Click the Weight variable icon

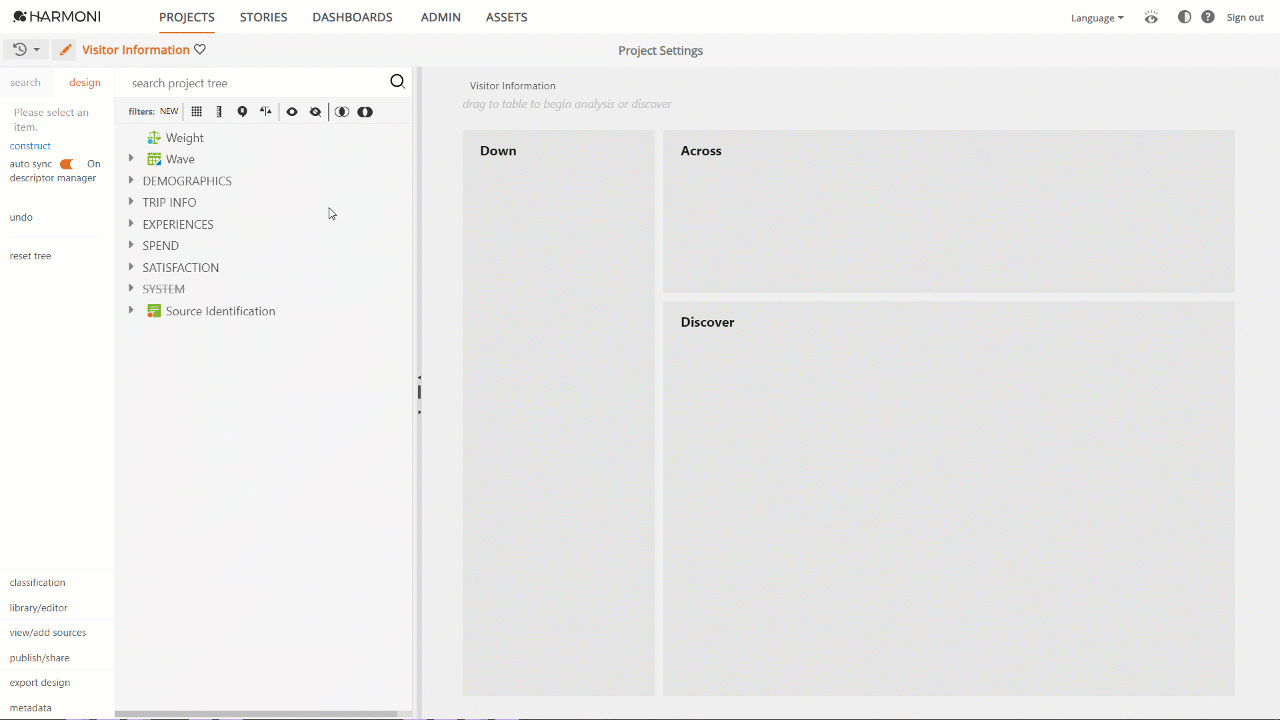tap(154, 138)
